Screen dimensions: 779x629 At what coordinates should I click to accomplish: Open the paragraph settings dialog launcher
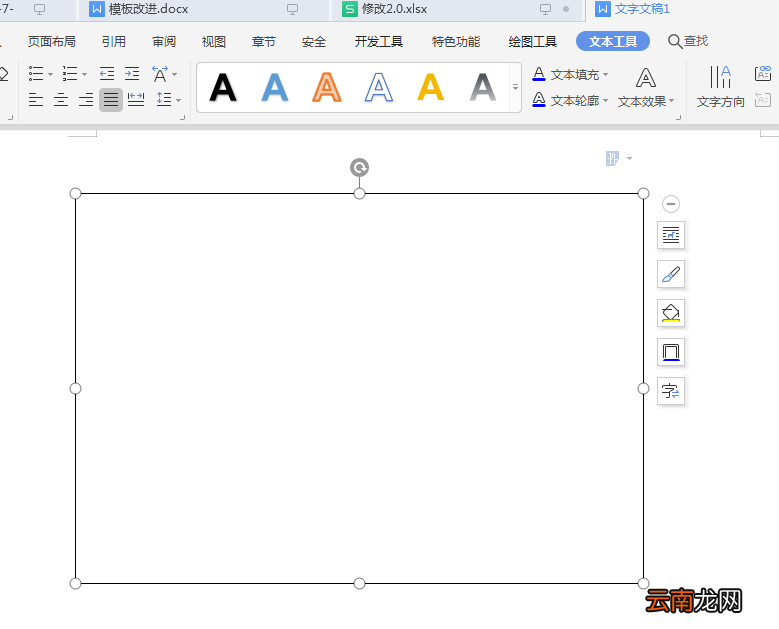[182, 118]
